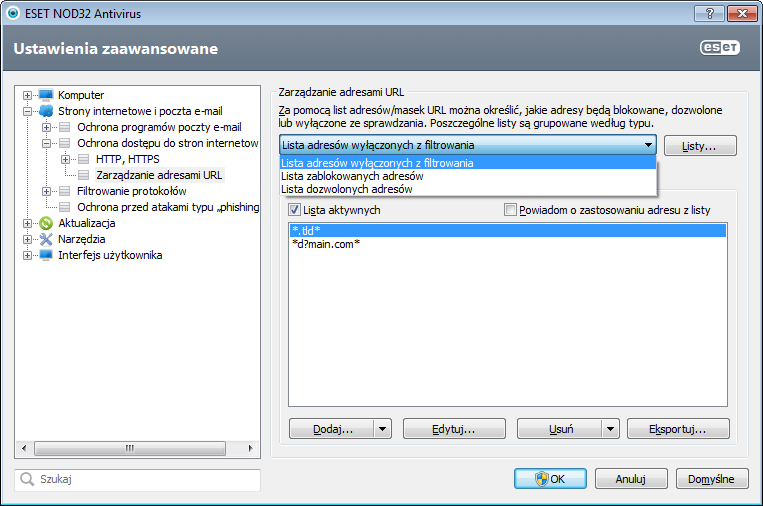Click the ESET logo in header
The width and height of the screenshot is (763, 506).
point(720,47)
